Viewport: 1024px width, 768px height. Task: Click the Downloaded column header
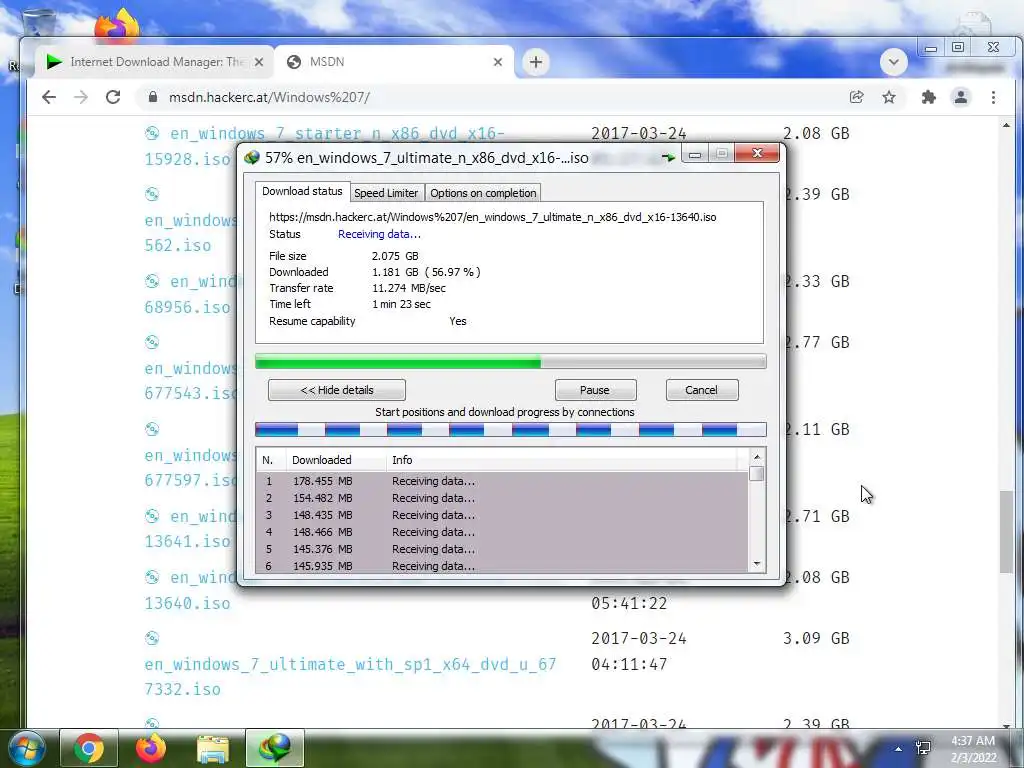tap(336, 460)
